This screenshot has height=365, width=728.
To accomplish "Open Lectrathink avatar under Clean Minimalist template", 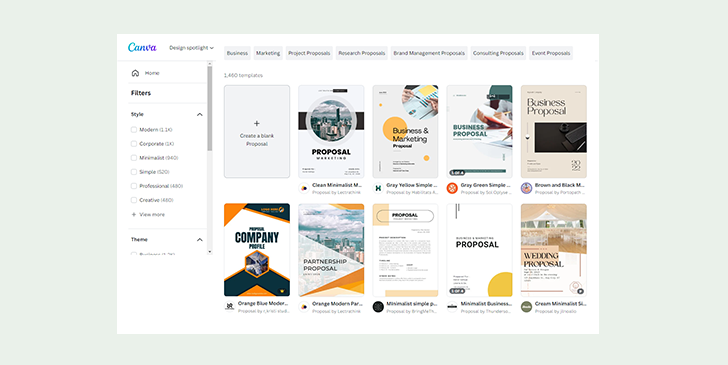I will 304,189.
